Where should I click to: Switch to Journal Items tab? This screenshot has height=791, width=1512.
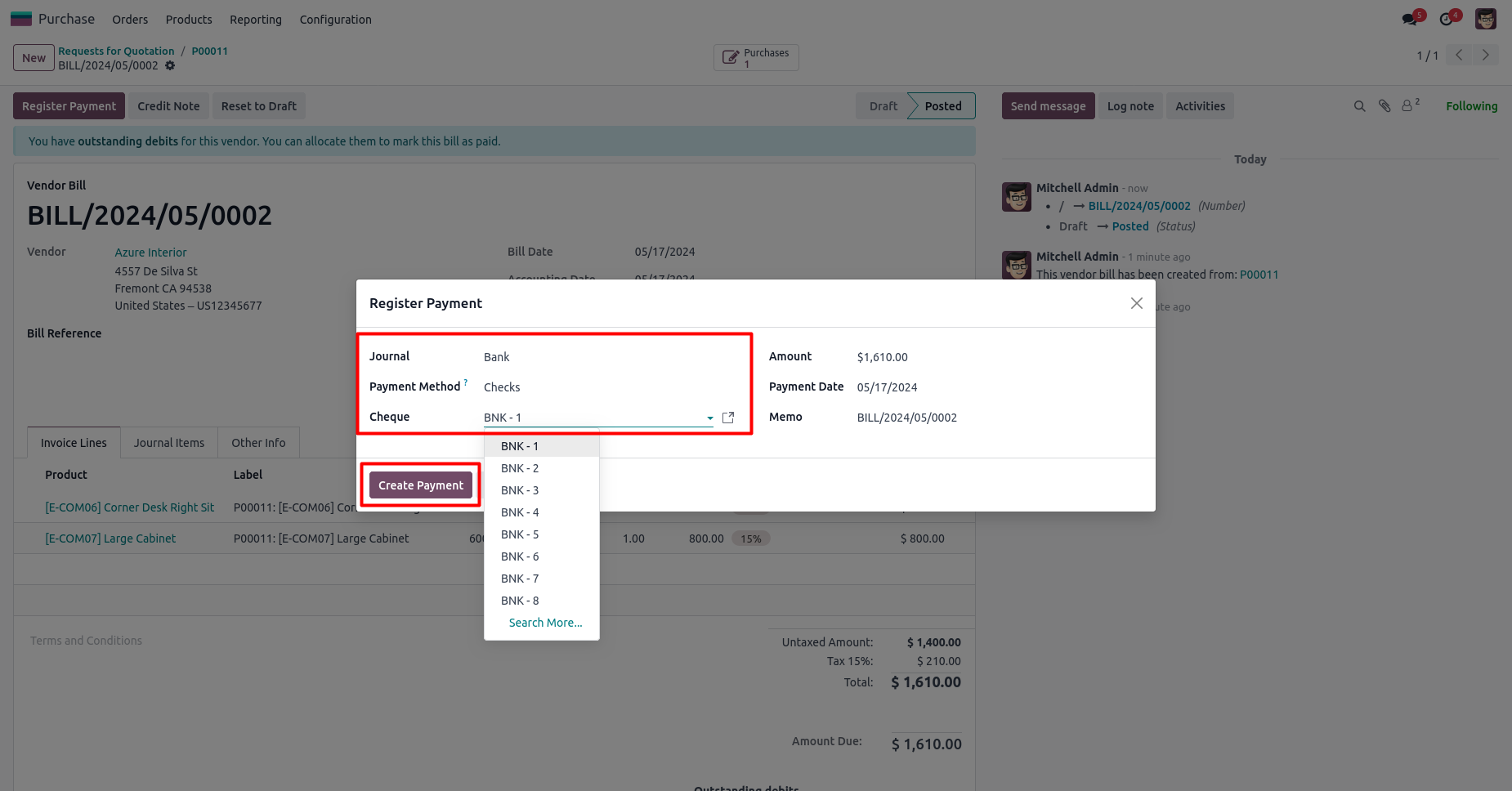click(169, 443)
